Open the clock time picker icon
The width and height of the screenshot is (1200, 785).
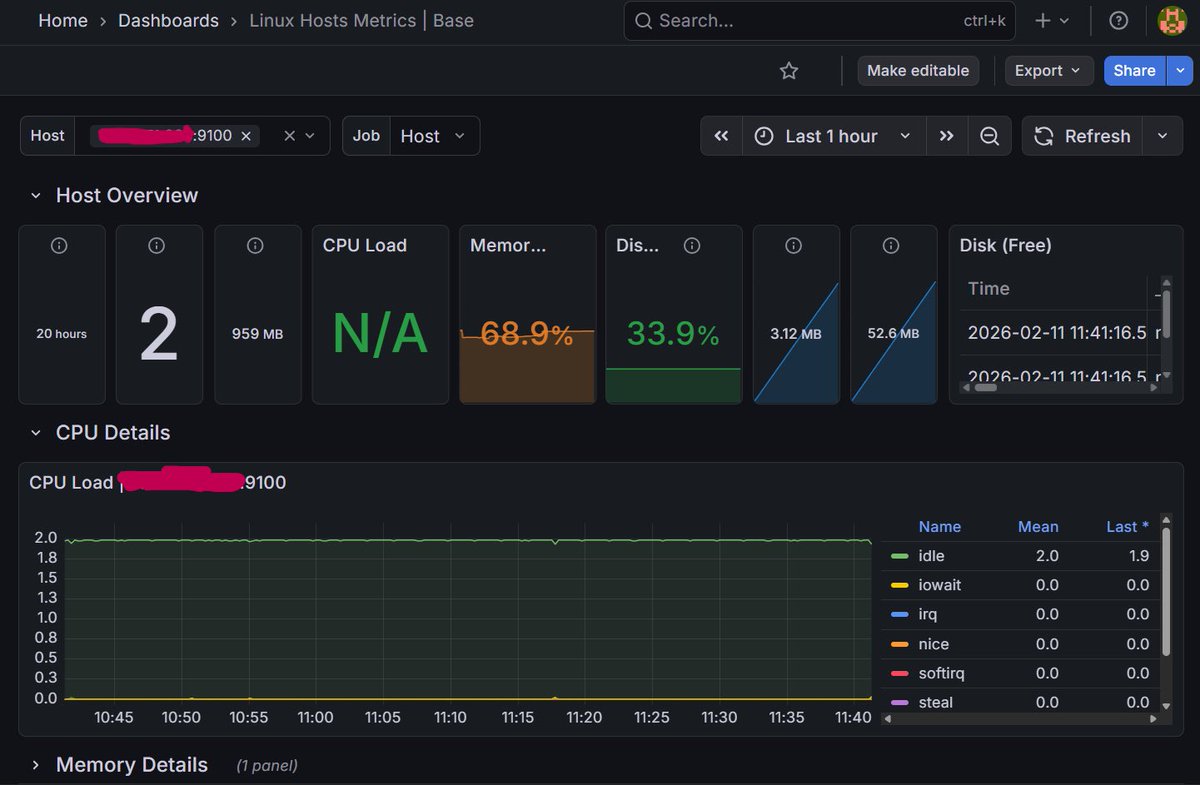point(764,136)
